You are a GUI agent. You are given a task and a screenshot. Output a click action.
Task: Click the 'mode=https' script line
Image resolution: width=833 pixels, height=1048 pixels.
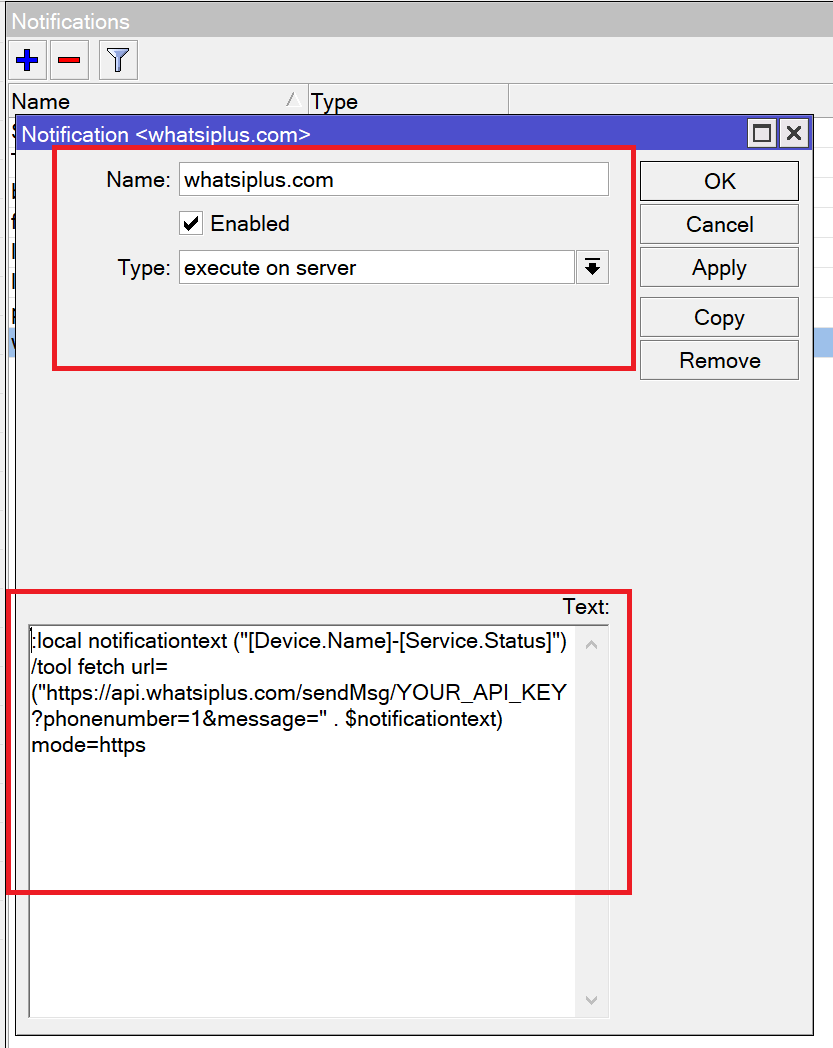tap(88, 745)
